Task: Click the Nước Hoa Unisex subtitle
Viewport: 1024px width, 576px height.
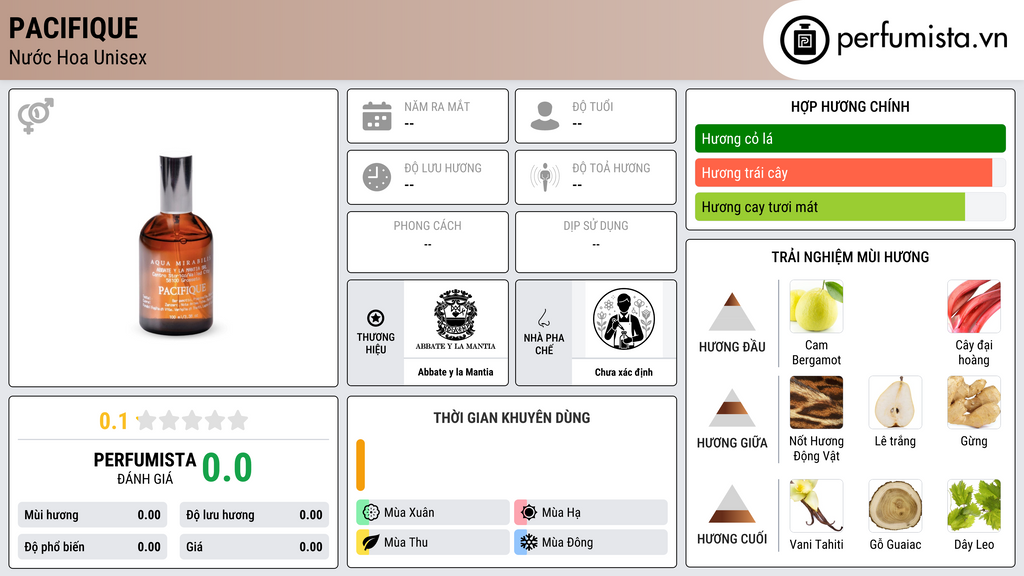Action: tap(78, 58)
